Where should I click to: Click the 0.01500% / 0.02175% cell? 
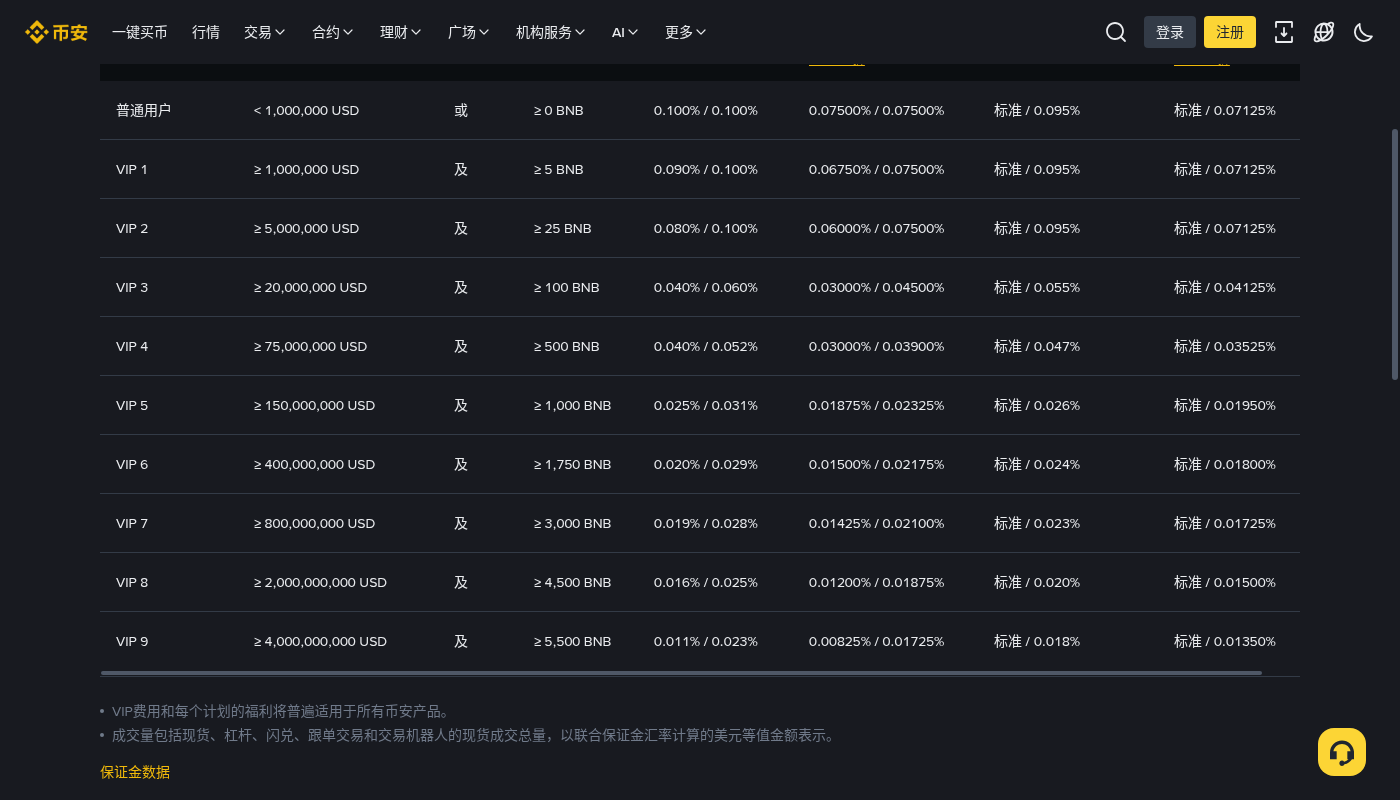coord(877,464)
